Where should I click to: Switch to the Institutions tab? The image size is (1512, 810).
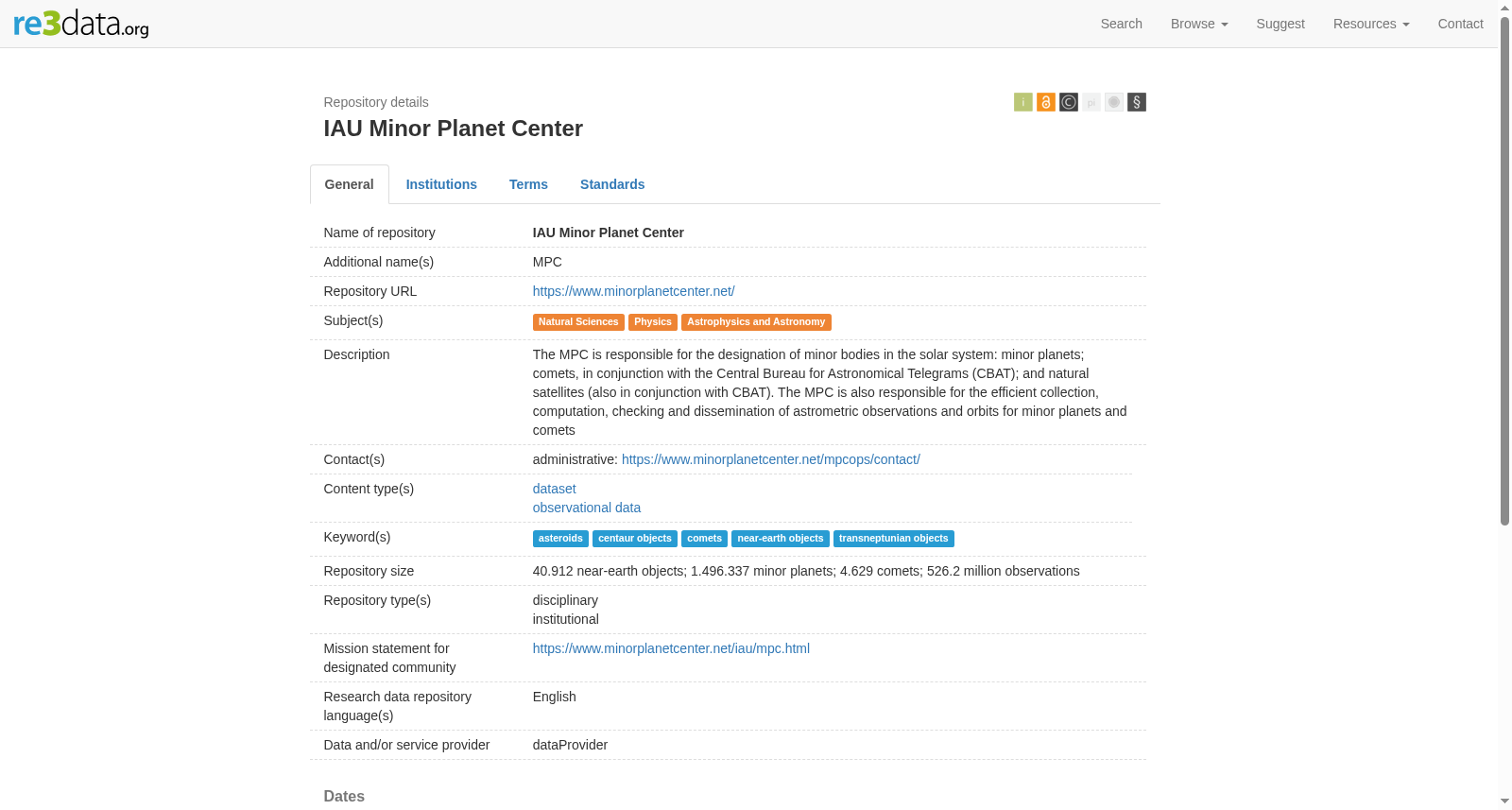(x=441, y=184)
